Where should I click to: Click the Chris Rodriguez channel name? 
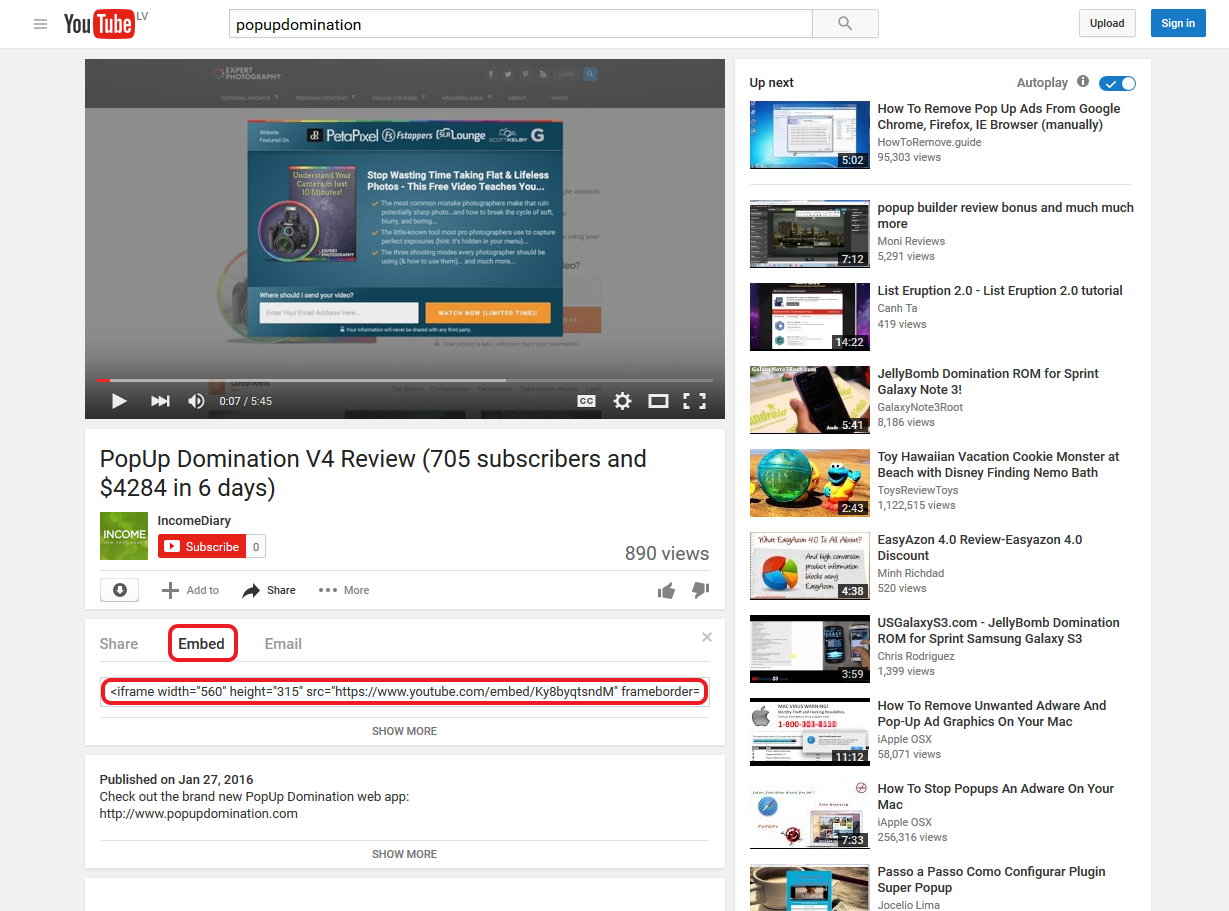[x=916, y=656]
